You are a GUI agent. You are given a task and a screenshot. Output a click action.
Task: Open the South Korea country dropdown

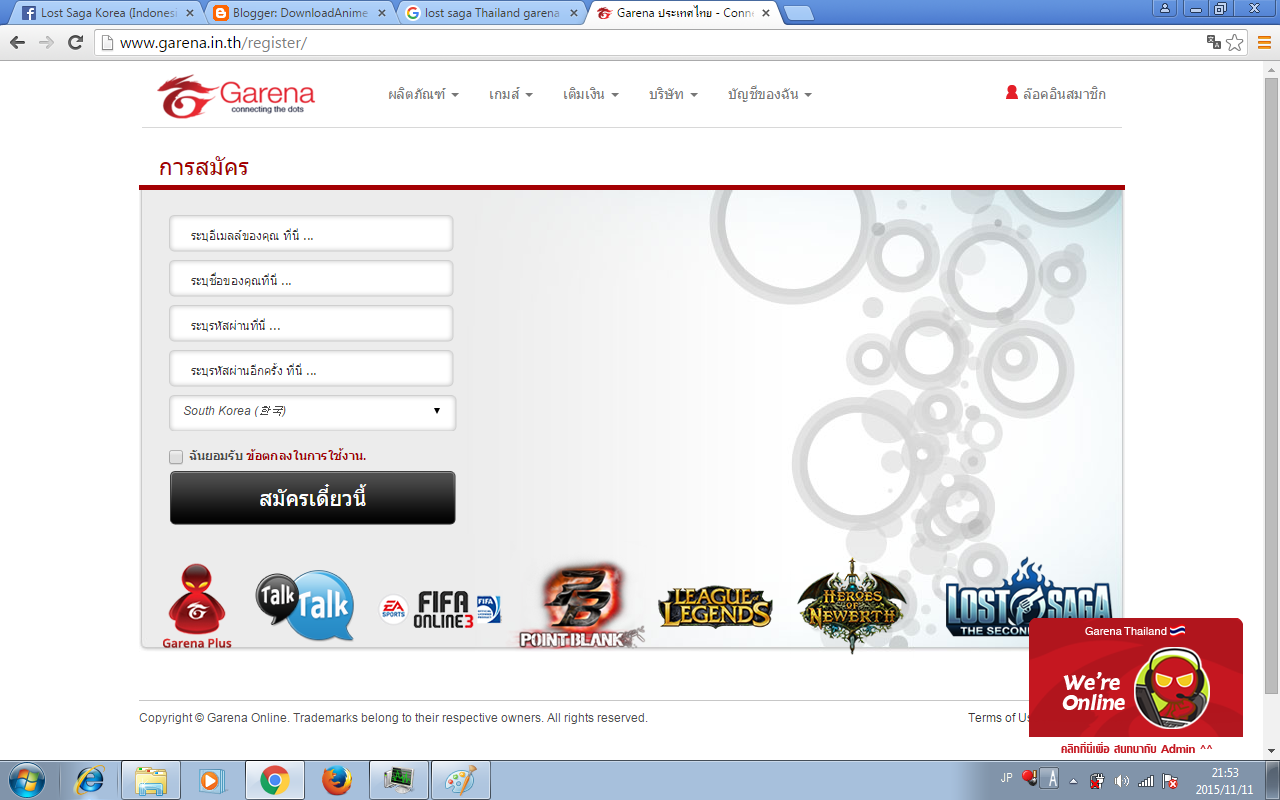[x=313, y=412]
